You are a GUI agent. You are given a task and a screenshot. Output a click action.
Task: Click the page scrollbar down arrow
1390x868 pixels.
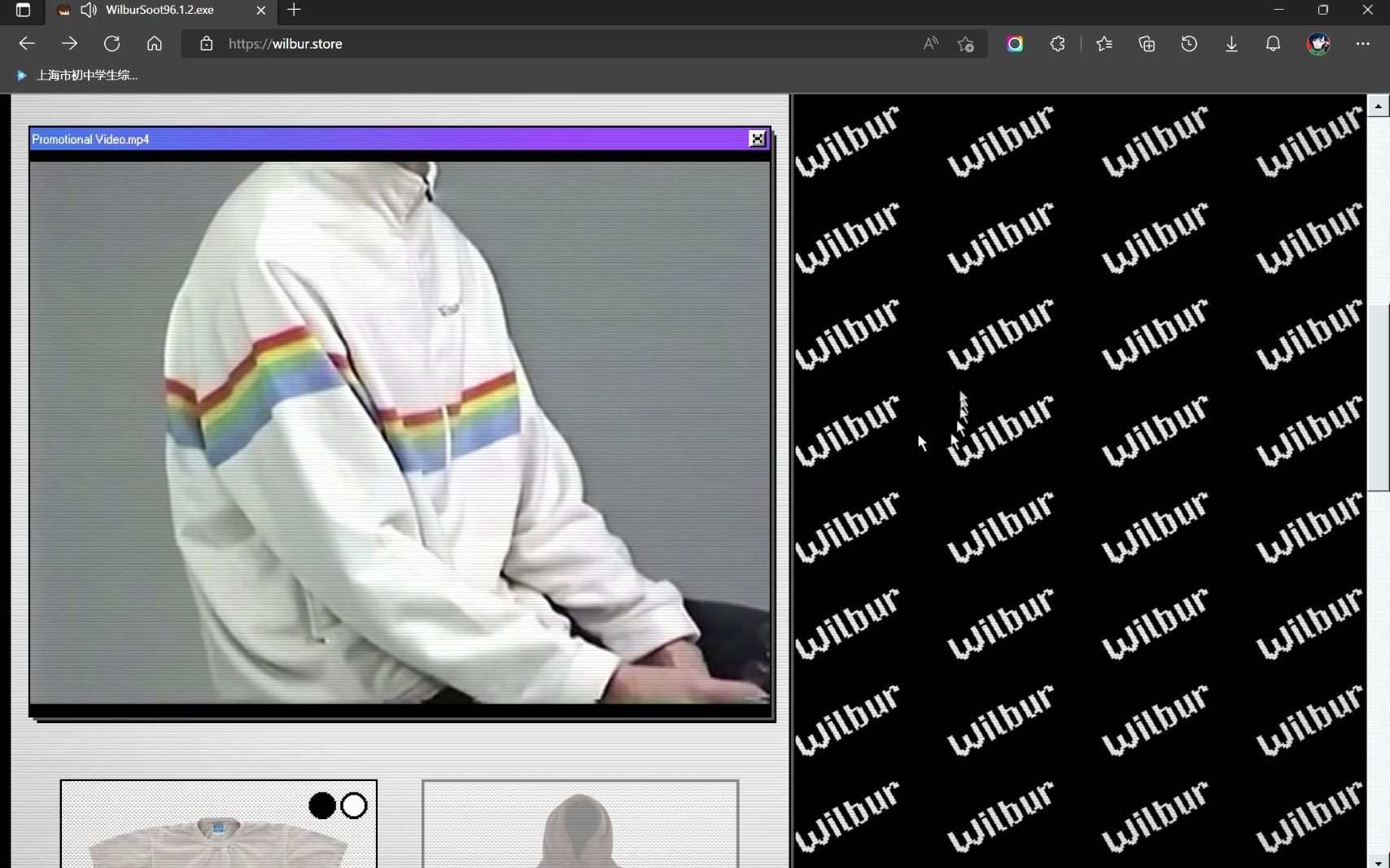1378,861
